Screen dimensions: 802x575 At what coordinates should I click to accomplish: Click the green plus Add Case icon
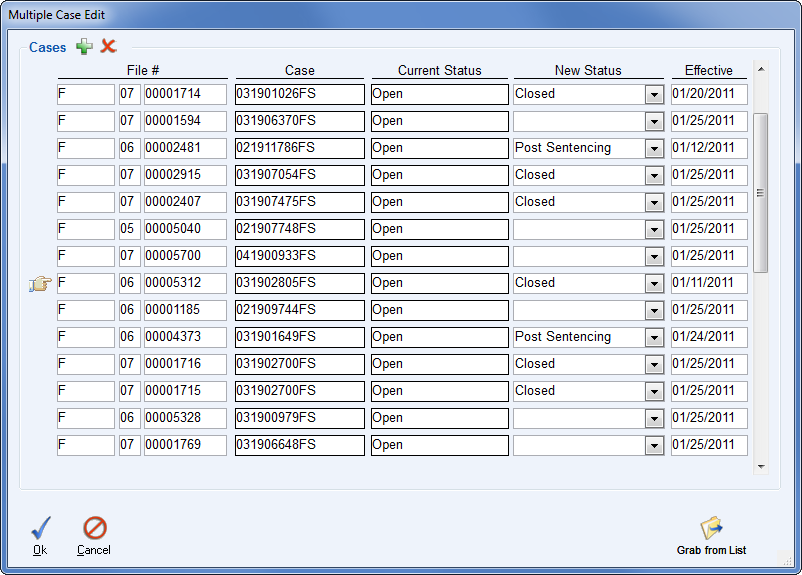pyautogui.click(x=84, y=47)
